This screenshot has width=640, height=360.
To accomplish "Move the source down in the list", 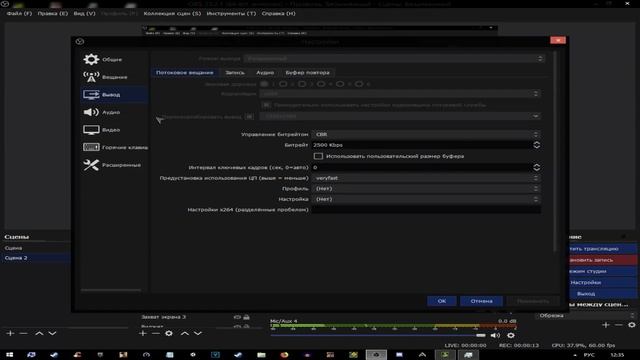I will [x=198, y=333].
